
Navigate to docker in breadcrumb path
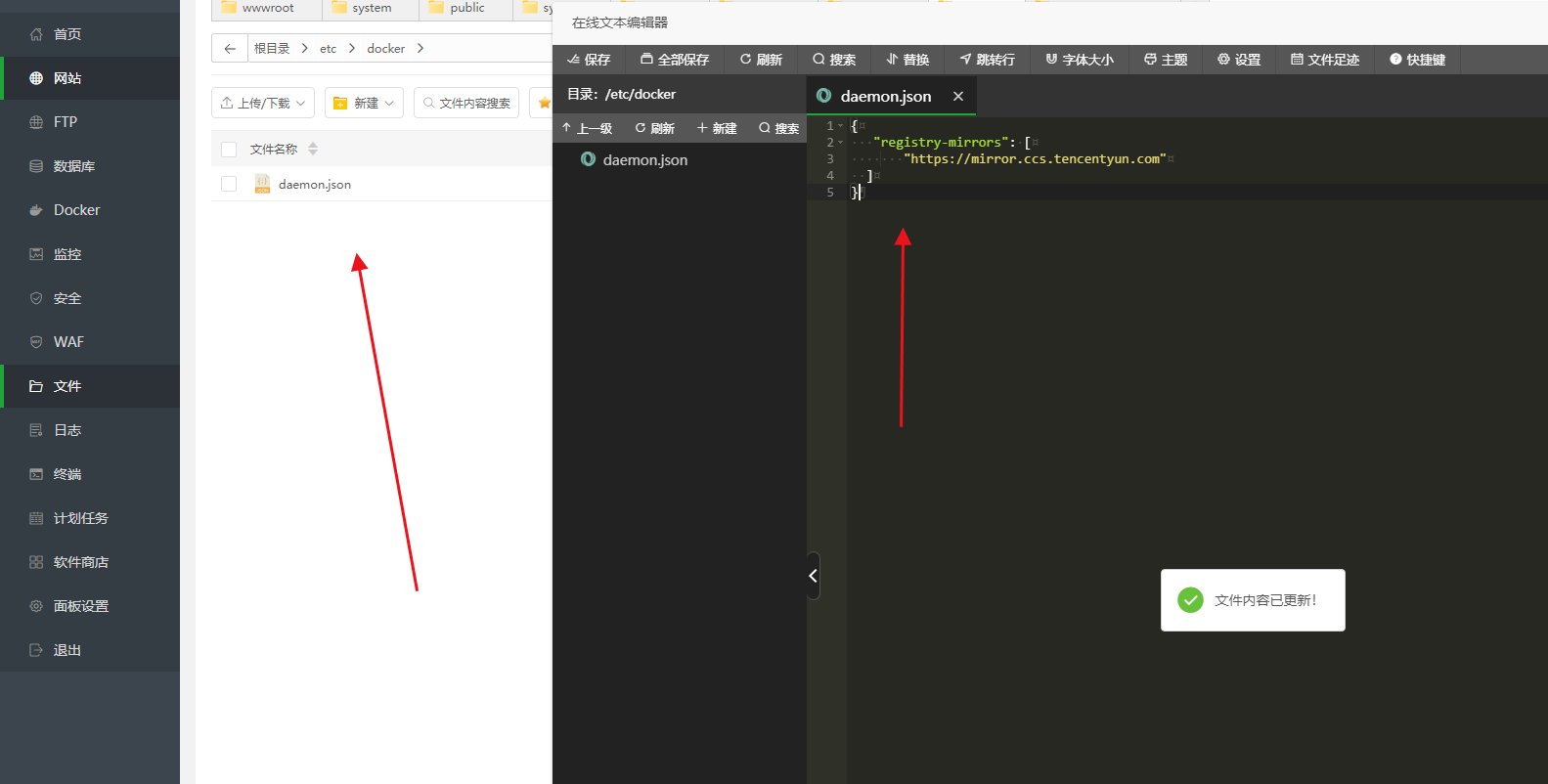pyautogui.click(x=385, y=48)
